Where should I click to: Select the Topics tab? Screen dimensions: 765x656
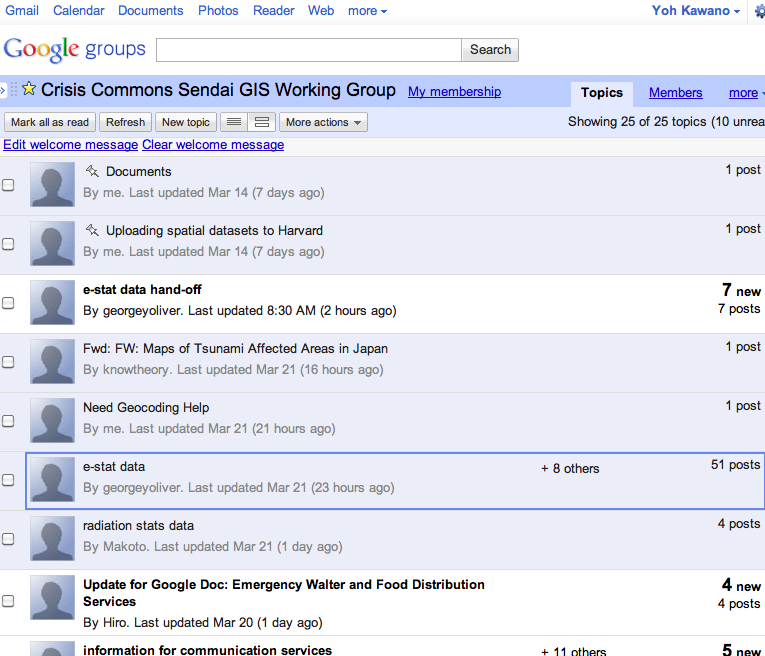pyautogui.click(x=602, y=93)
